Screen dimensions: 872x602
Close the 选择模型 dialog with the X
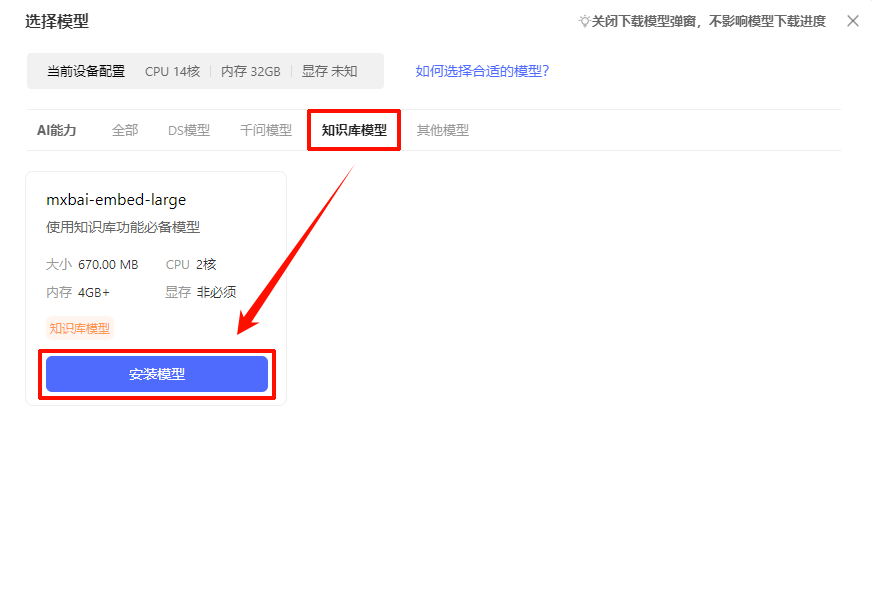853,21
